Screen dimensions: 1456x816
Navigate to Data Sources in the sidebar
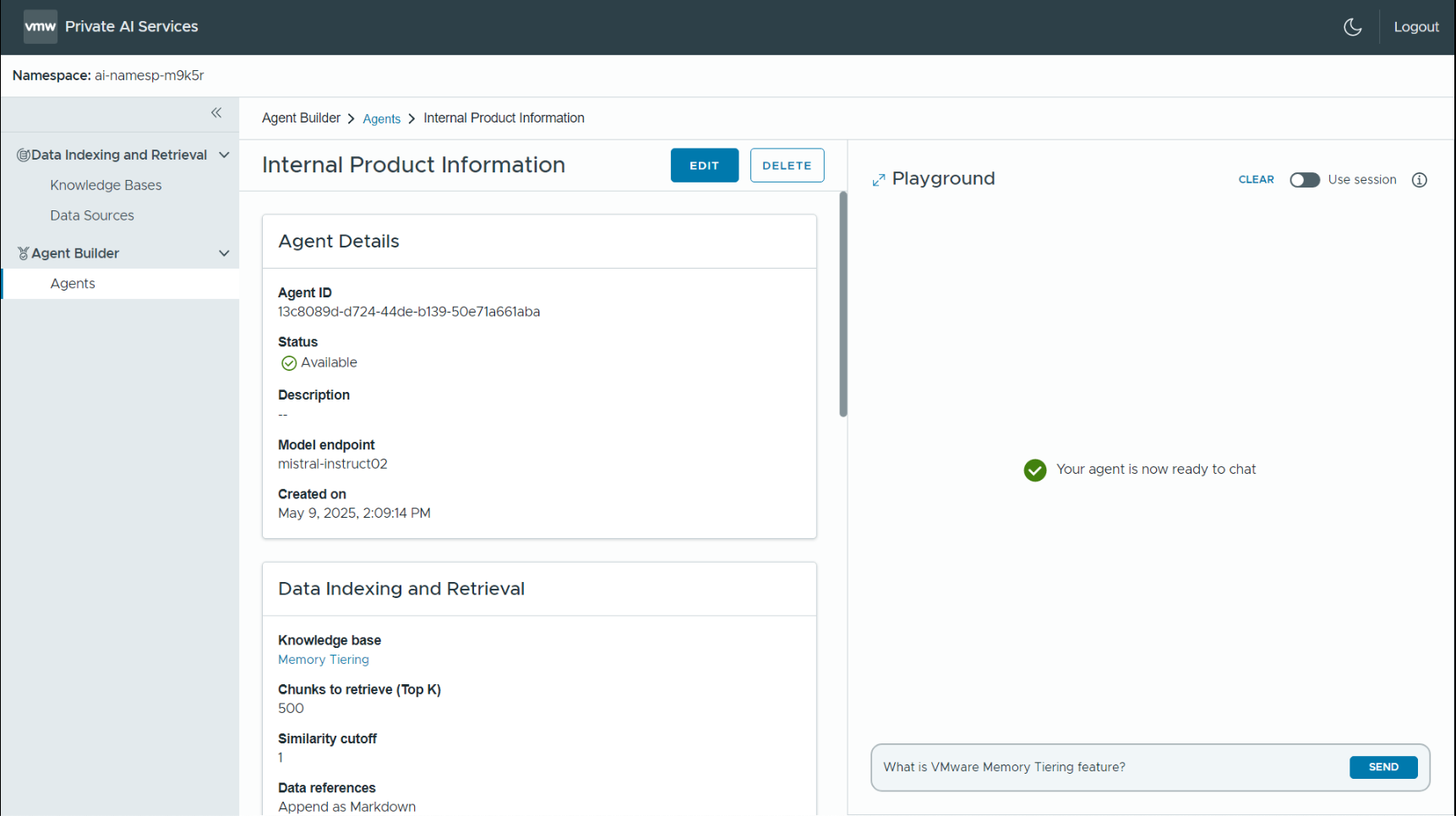coord(91,215)
